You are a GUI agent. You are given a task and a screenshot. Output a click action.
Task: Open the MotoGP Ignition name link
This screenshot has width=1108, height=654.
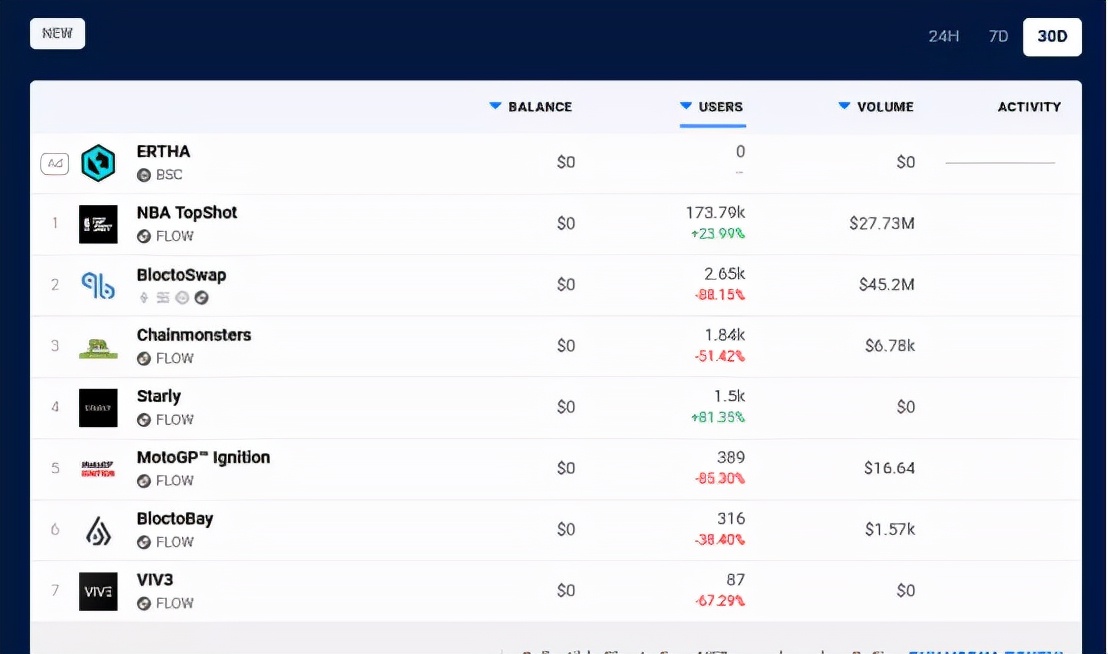pyautogui.click(x=204, y=458)
